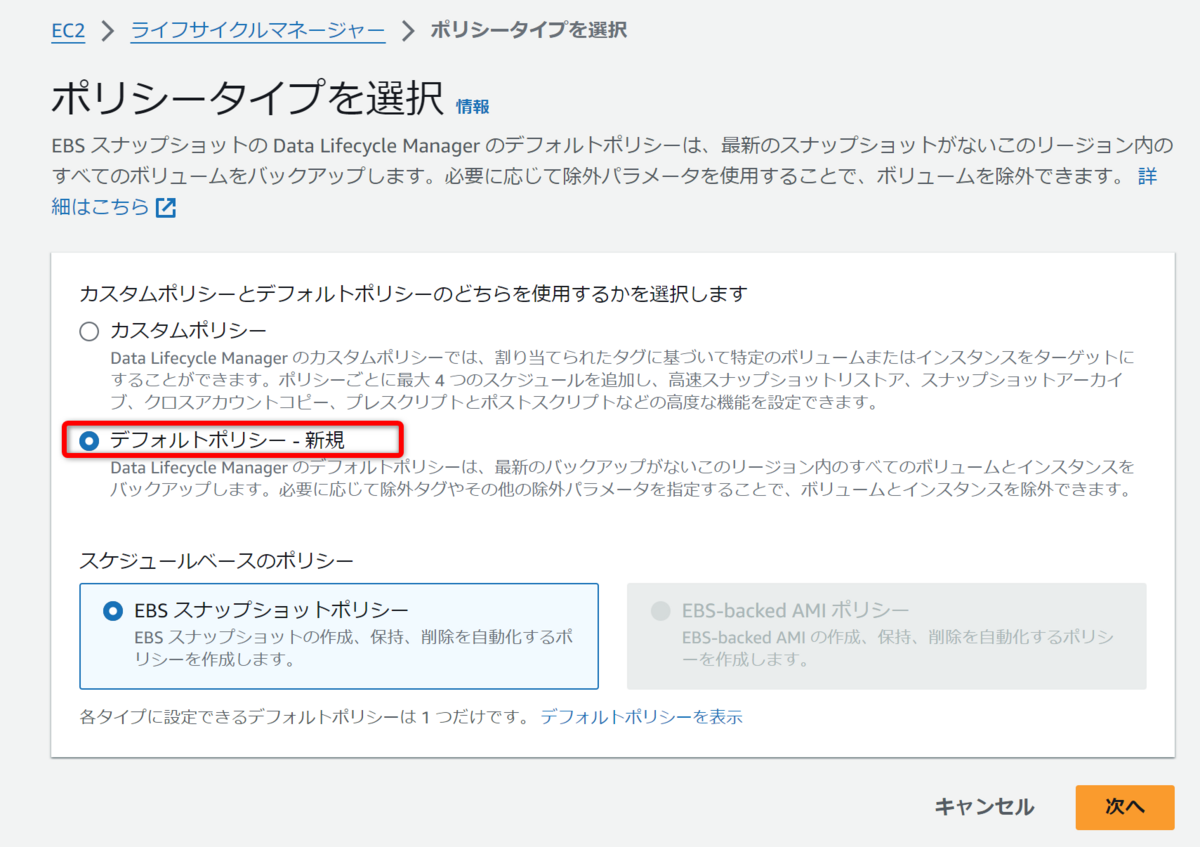Image resolution: width=1200 pixels, height=847 pixels.
Task: Click the chevron after ライフサイクルマネージャー breadcrumb
Action: [x=407, y=31]
